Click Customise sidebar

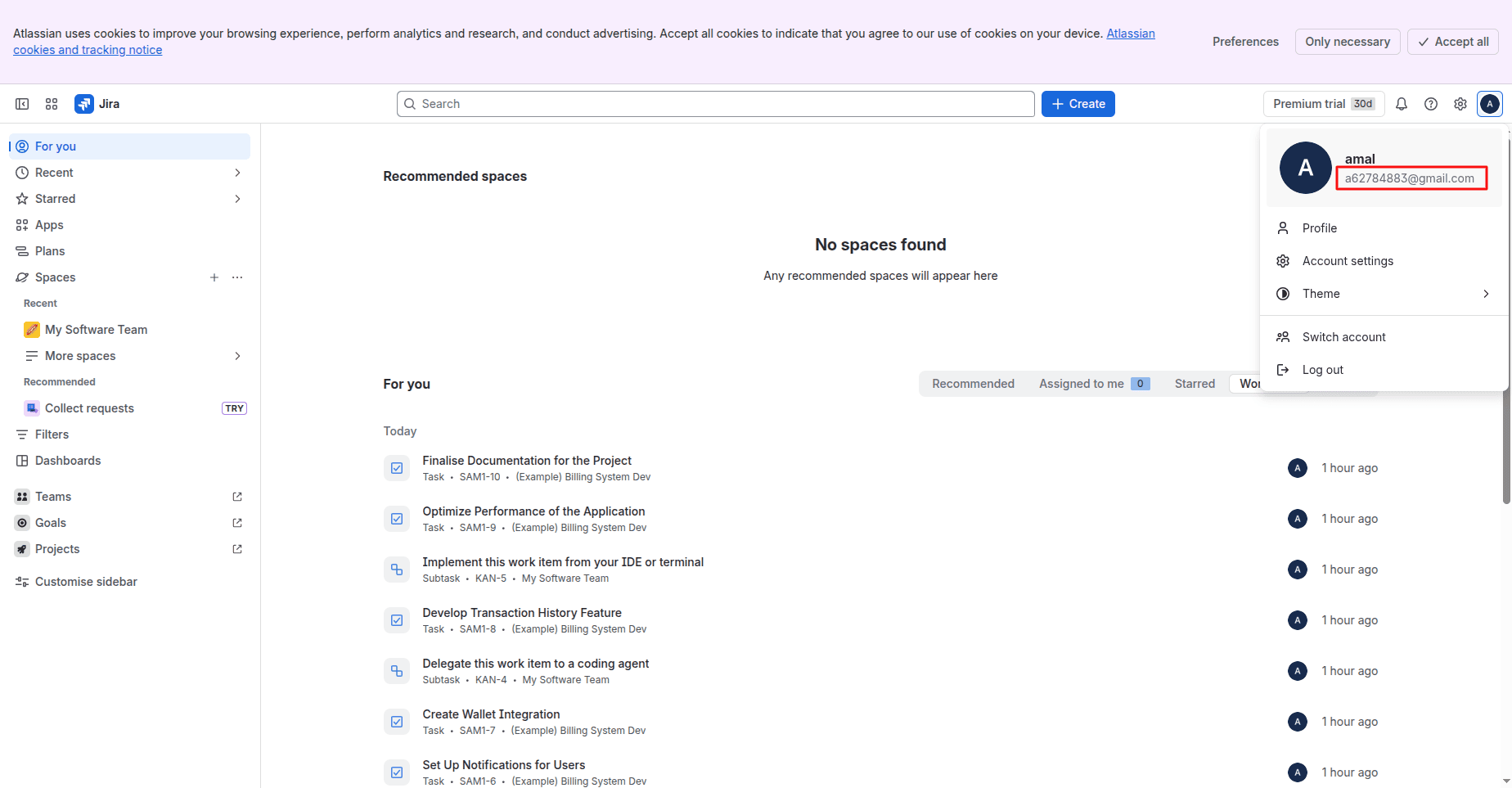point(131,582)
